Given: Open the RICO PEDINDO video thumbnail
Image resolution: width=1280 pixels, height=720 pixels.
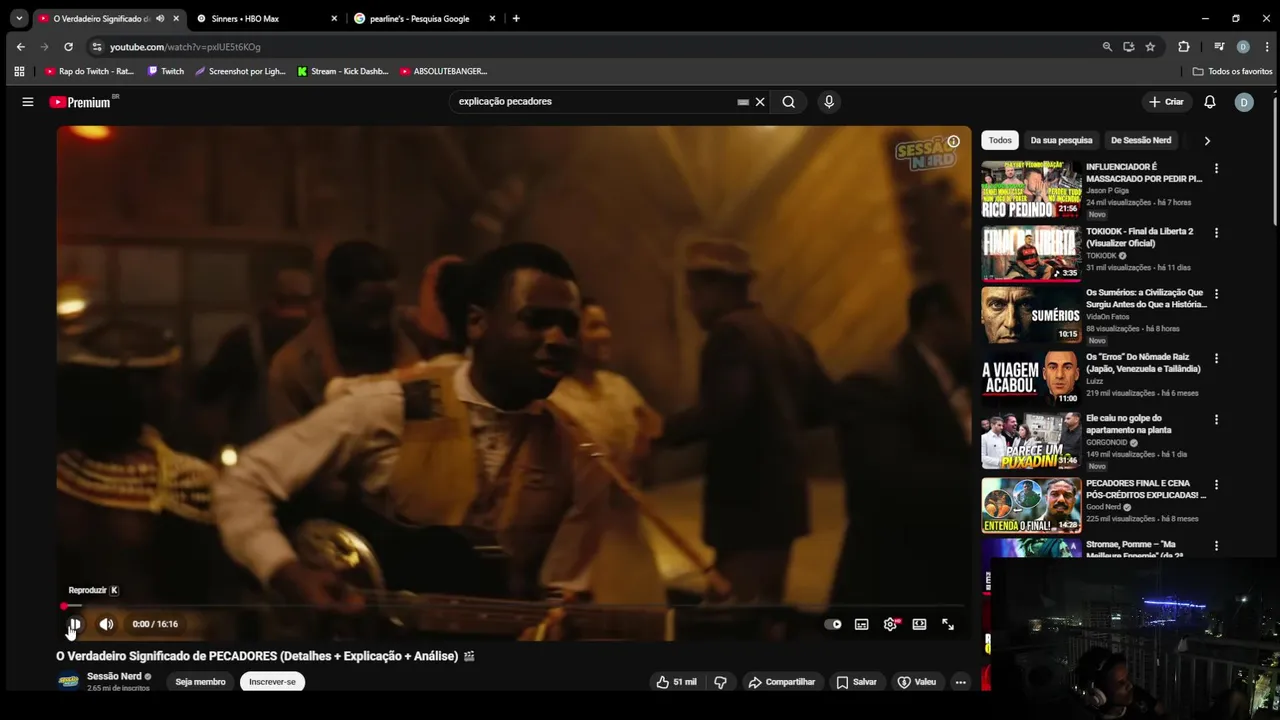Looking at the screenshot, I should tap(1031, 189).
